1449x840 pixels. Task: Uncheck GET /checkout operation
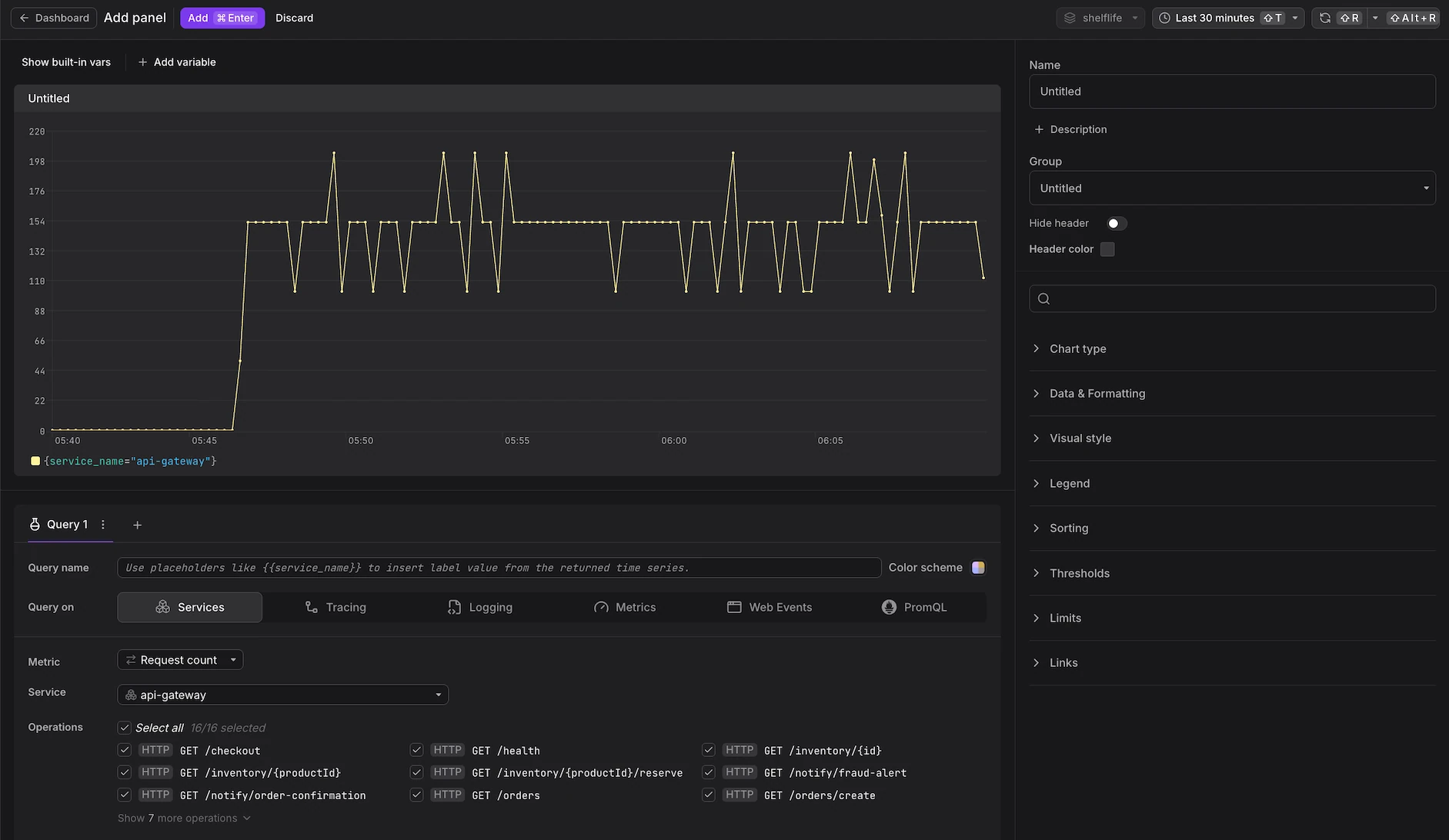[124, 750]
